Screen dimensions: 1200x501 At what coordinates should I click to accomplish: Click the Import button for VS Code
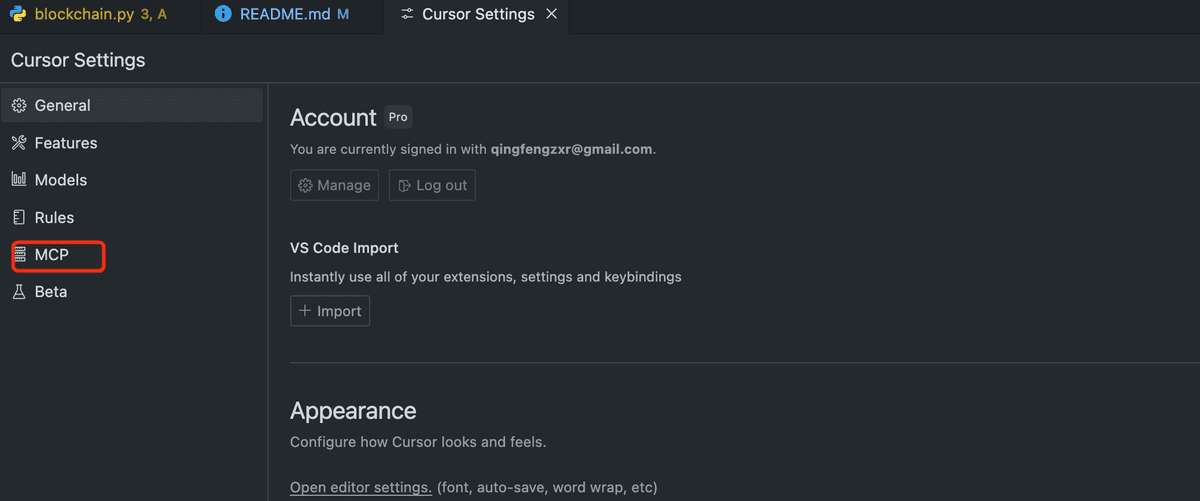click(330, 311)
